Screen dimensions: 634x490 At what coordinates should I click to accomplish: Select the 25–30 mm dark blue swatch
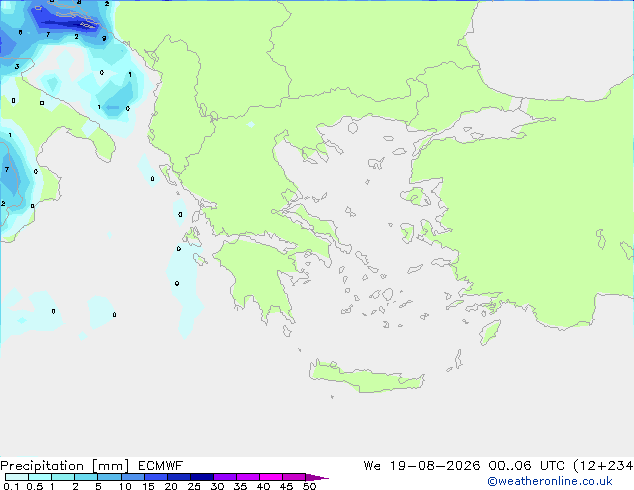click(x=202, y=477)
